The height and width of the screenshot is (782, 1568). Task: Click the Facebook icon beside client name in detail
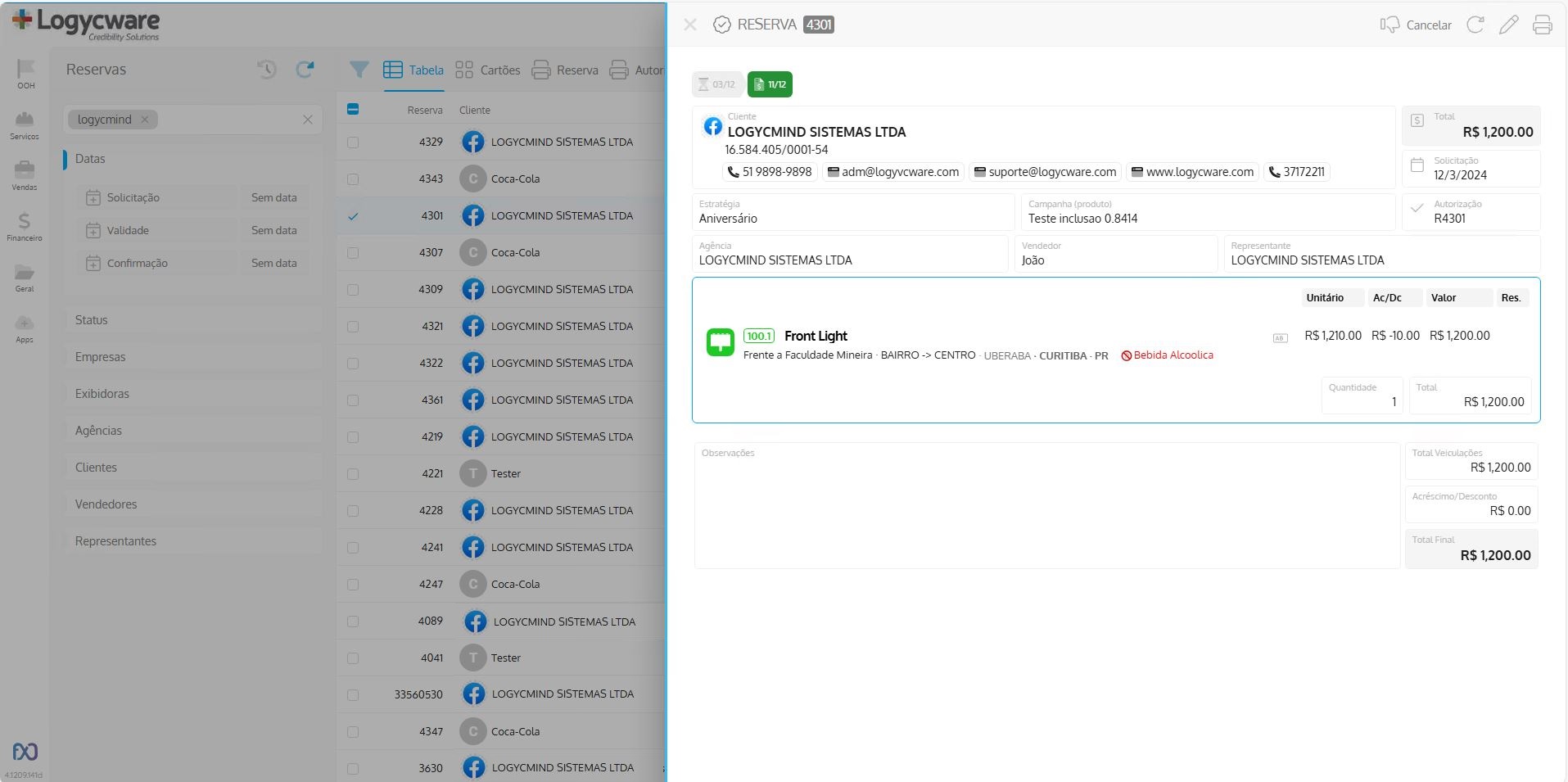tap(713, 126)
